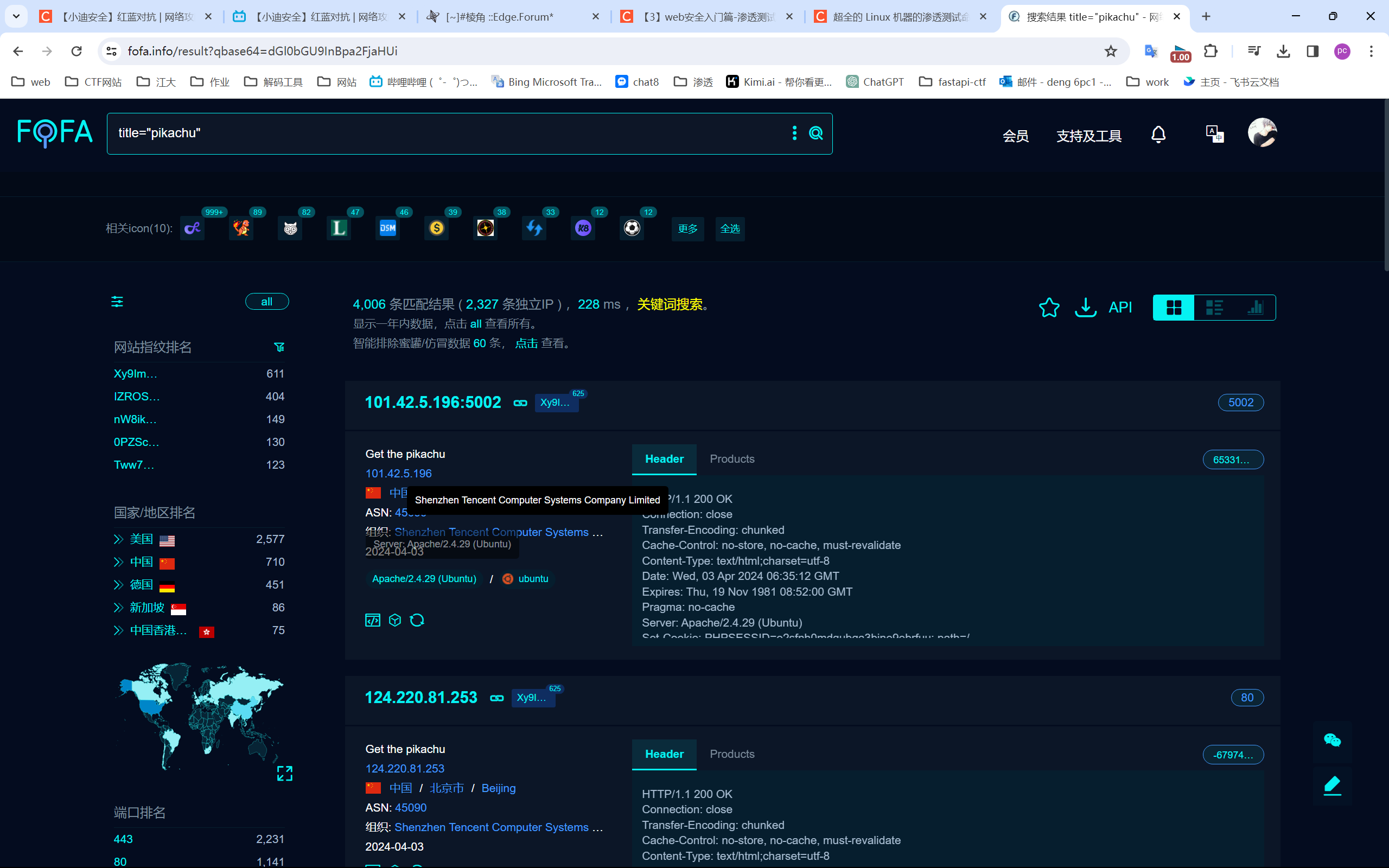
Task: Open the 101.42.5.196:5002 result link
Action: coord(433,403)
